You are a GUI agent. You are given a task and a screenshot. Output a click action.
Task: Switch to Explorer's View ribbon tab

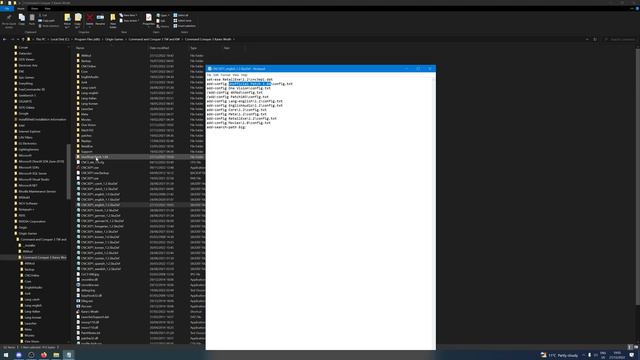coord(47,9)
